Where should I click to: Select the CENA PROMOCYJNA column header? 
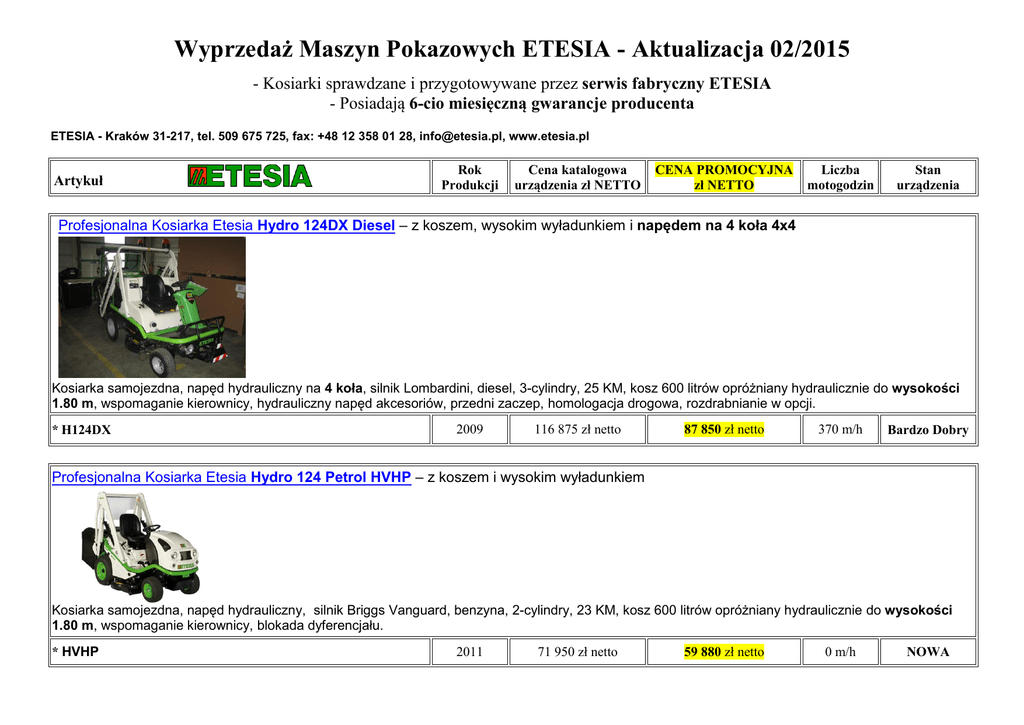click(723, 177)
